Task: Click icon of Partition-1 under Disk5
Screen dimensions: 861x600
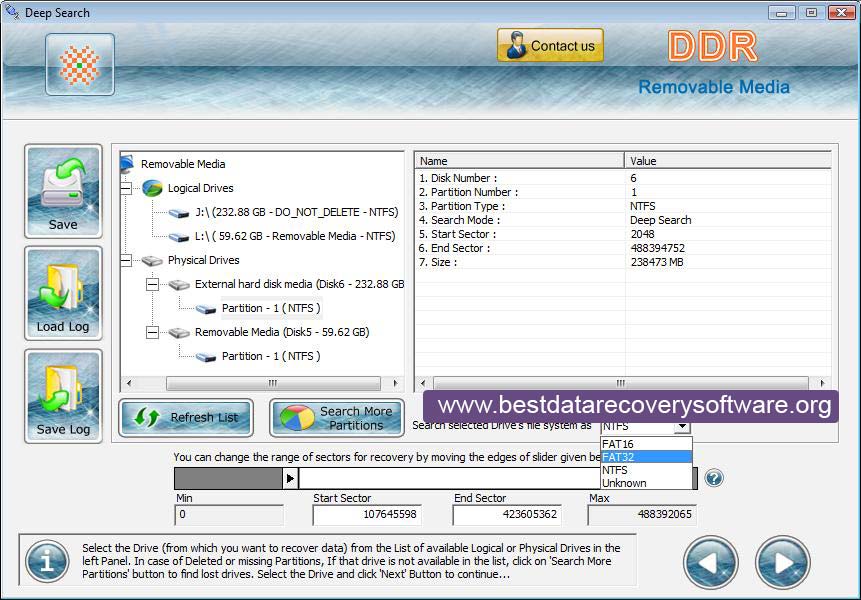Action: coord(206,357)
